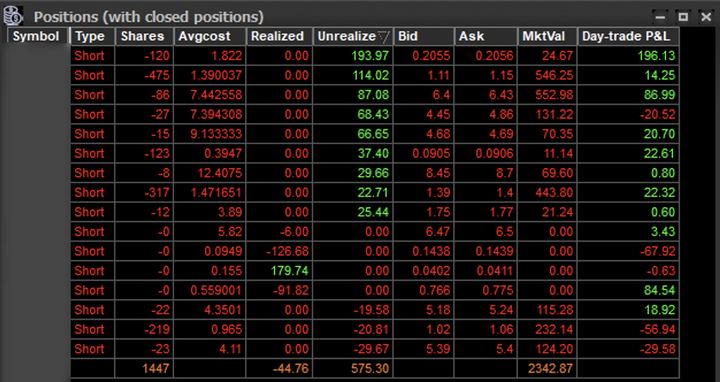The height and width of the screenshot is (382, 720).
Task: Sort by the MktVal column header
Action: pos(547,36)
